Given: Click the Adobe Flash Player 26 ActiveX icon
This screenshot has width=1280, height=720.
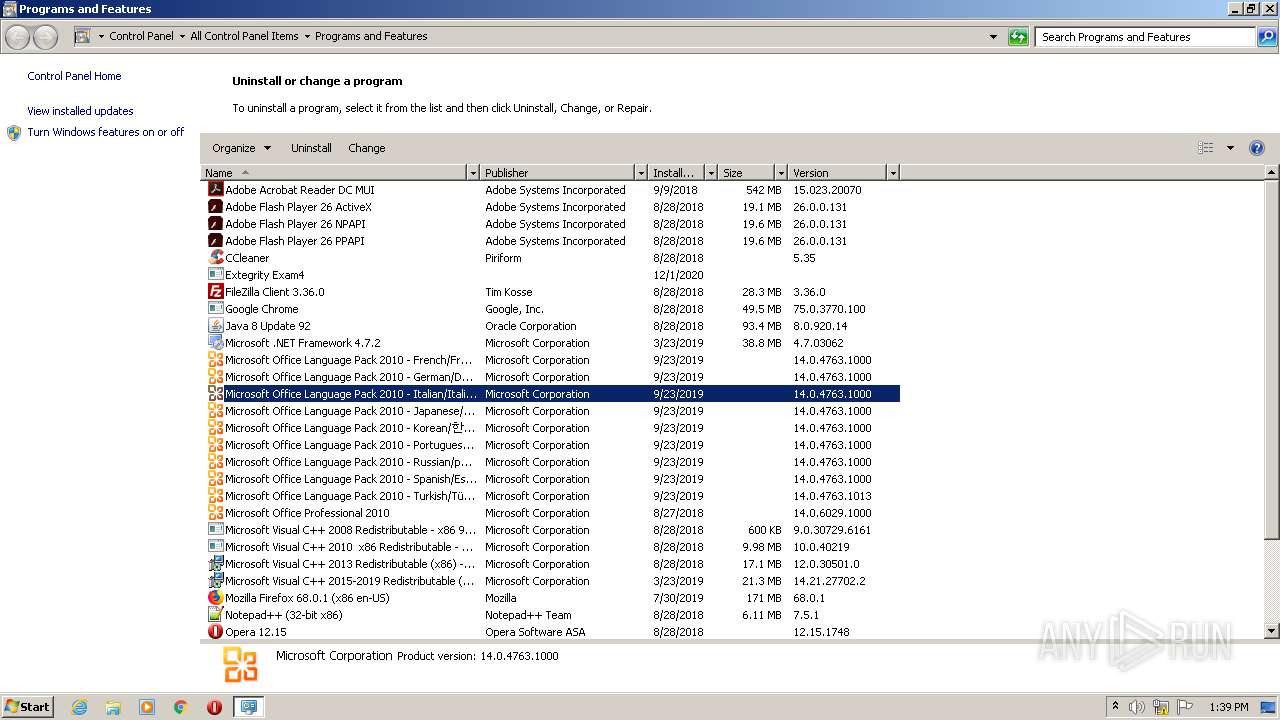Looking at the screenshot, I should (215, 207).
